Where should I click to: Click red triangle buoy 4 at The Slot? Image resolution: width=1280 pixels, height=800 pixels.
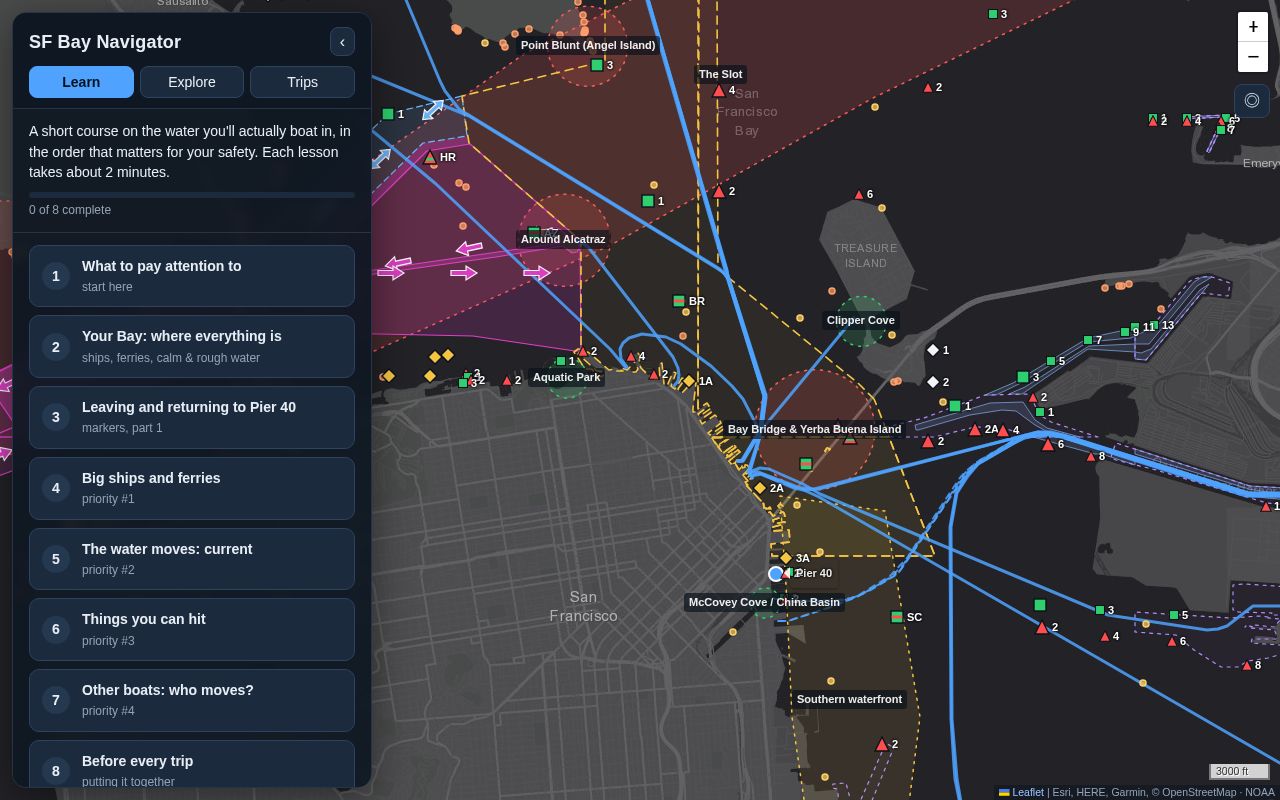pyautogui.click(x=718, y=91)
